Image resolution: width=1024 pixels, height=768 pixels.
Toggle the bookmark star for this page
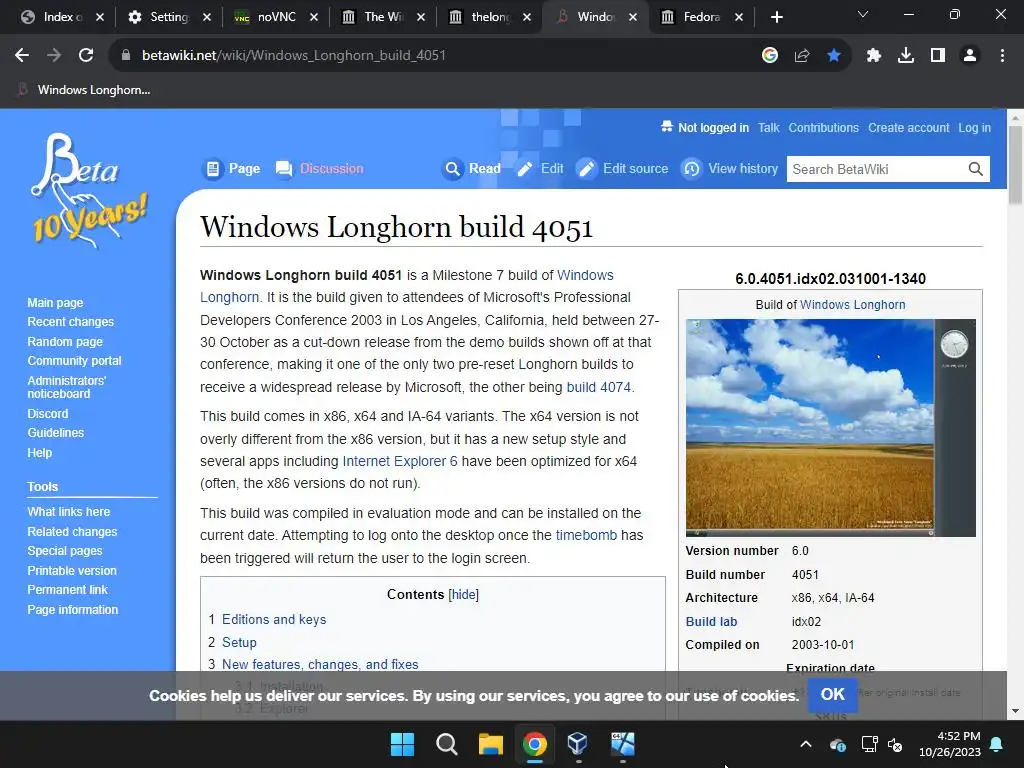point(834,56)
